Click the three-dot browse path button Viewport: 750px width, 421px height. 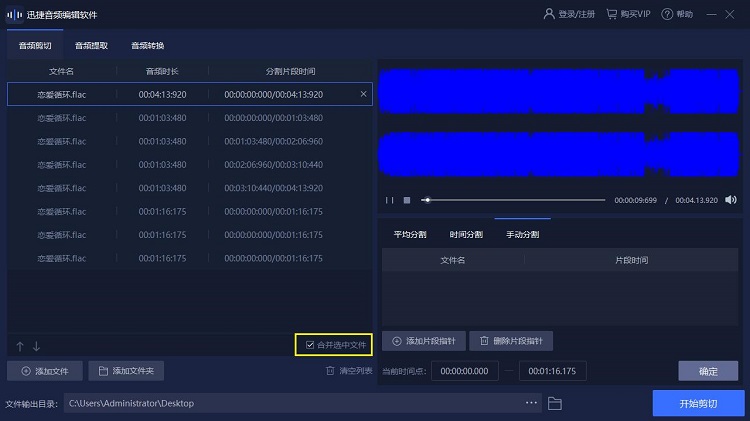tap(532, 403)
